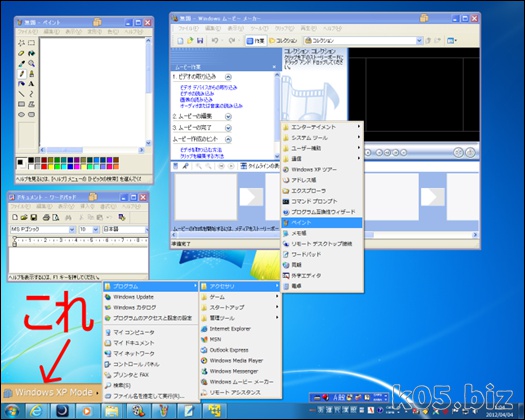Click the Save floppy icon in WordPad

33,217
